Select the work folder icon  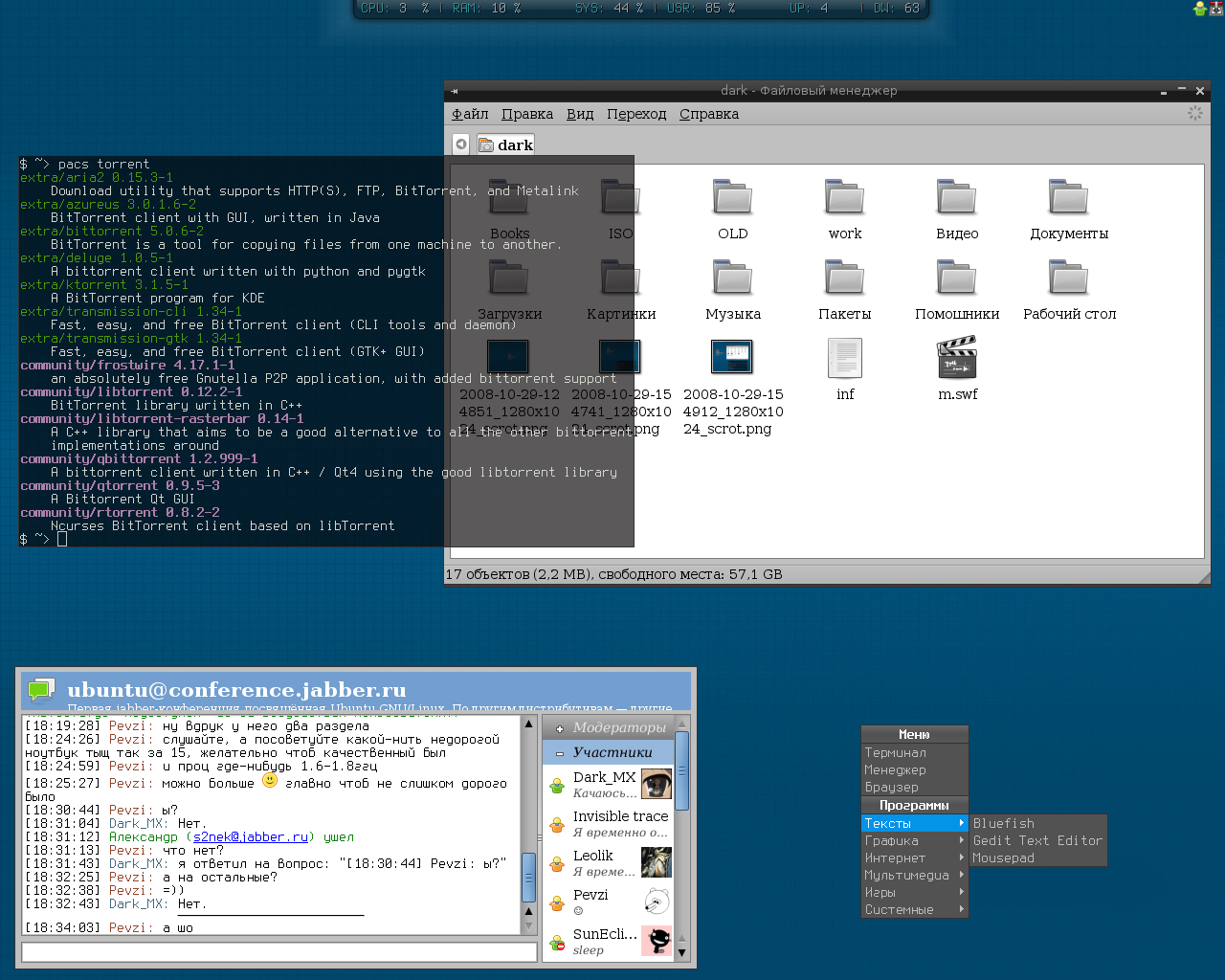[845, 198]
